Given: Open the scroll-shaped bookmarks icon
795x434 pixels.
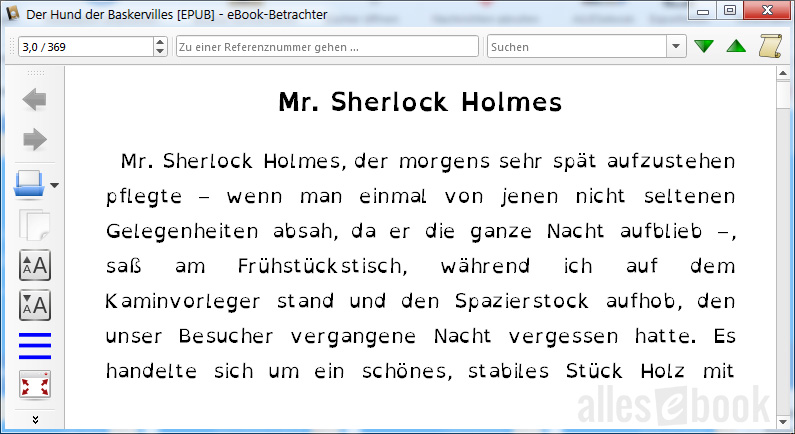Looking at the screenshot, I should (771, 46).
